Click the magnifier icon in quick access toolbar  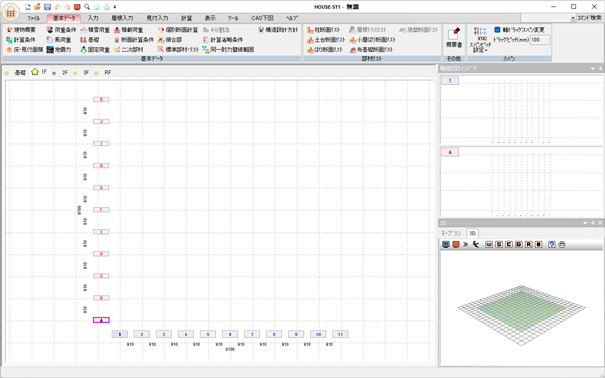87,7
